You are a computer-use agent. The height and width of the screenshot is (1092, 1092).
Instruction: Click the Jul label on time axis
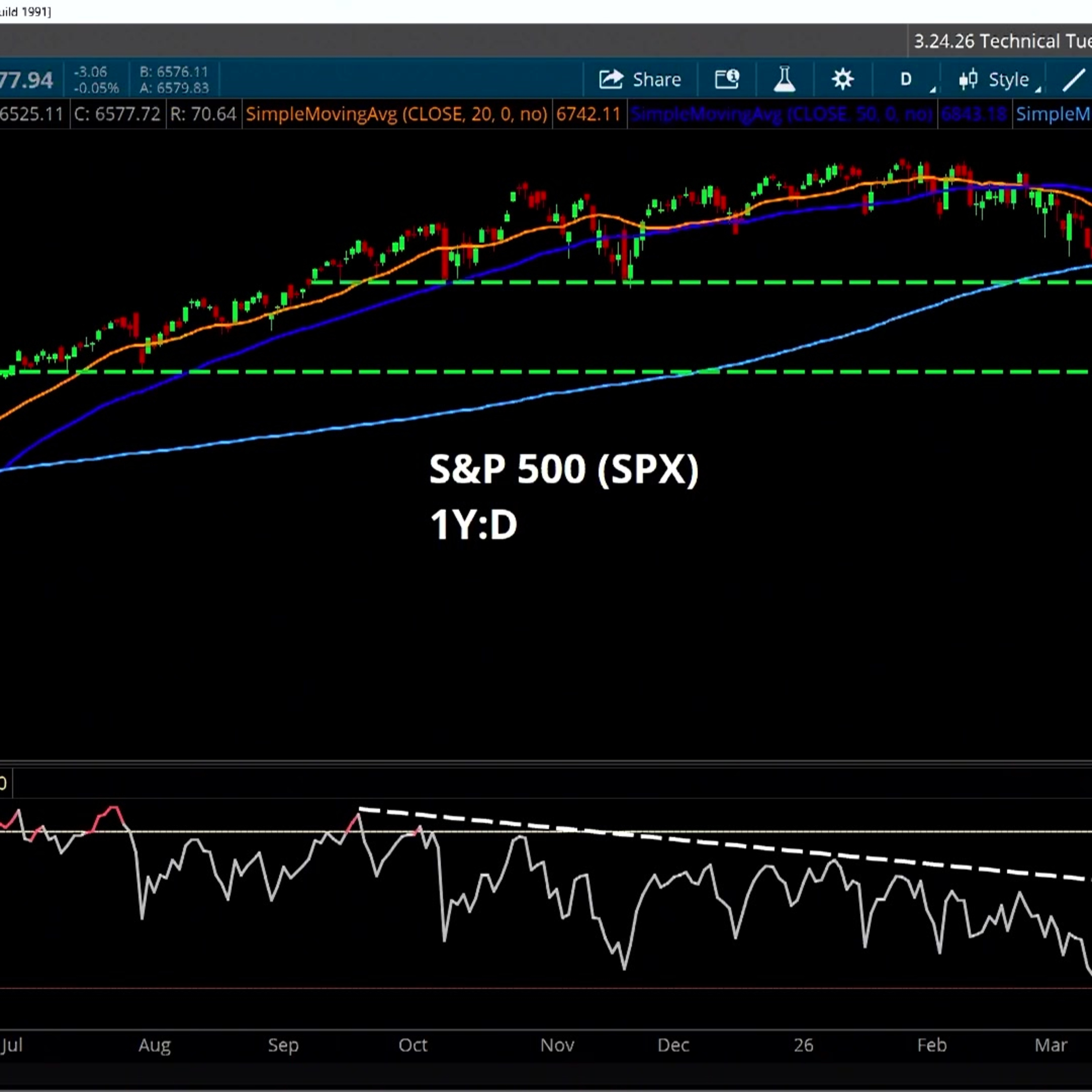click(x=11, y=1045)
